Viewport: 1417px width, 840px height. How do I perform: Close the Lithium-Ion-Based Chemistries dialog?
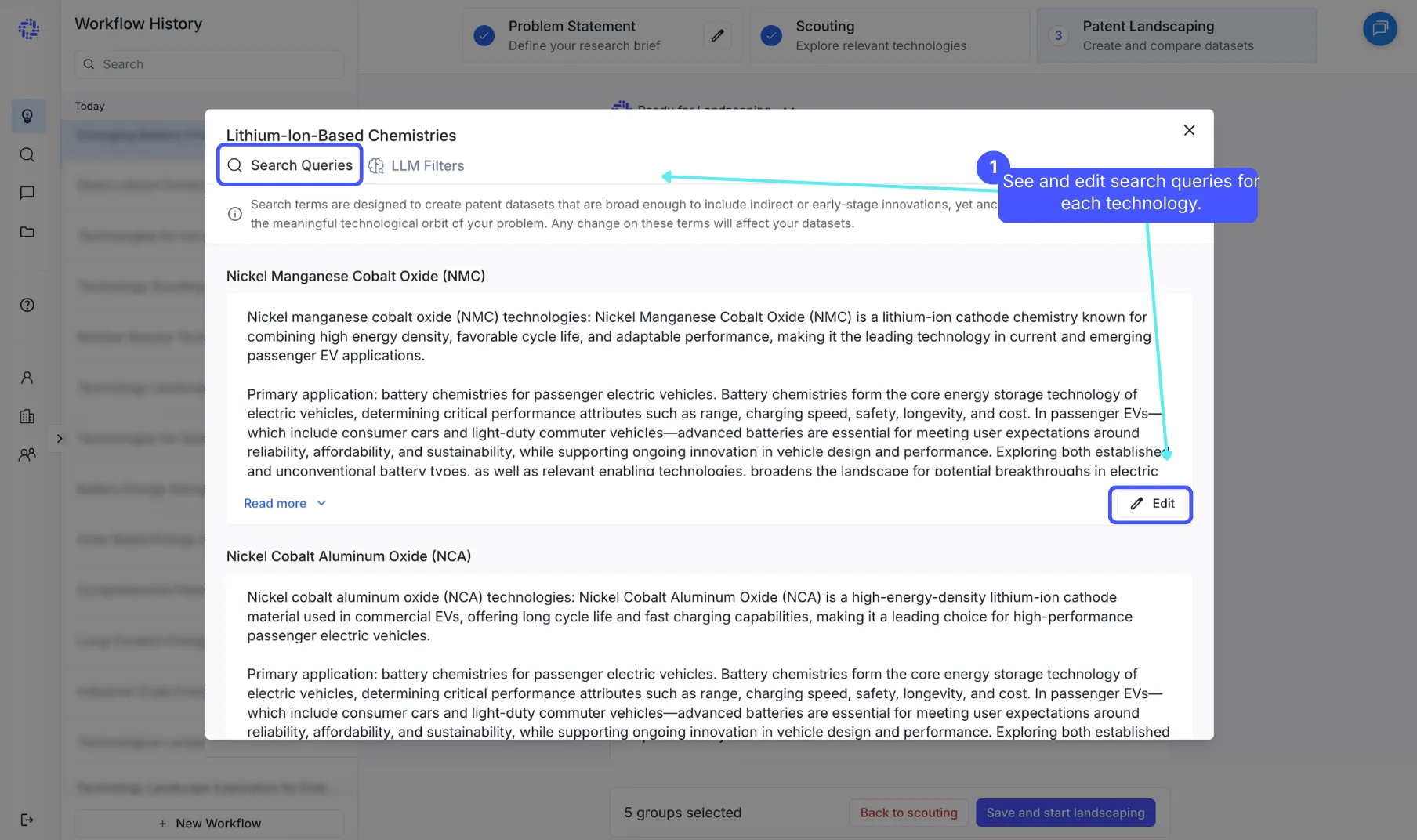coord(1189,130)
